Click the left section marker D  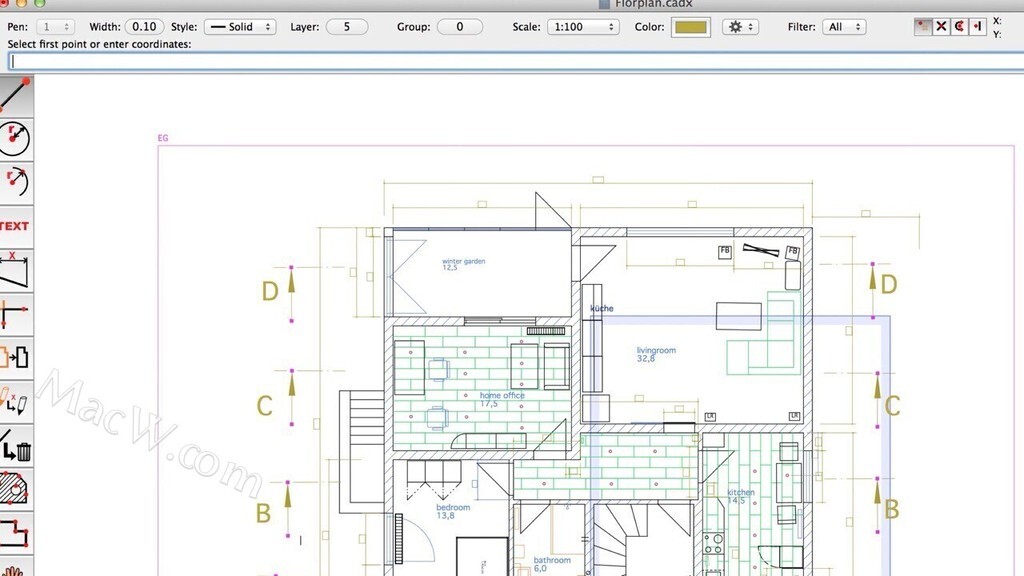point(270,291)
